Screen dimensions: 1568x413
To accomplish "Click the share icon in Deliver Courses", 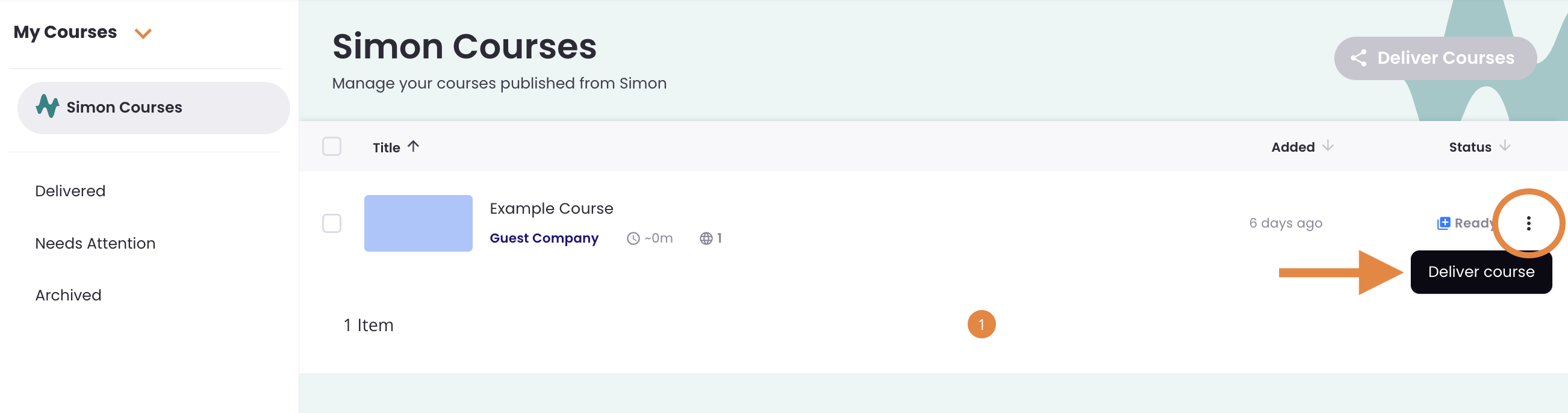I will pyautogui.click(x=1358, y=58).
